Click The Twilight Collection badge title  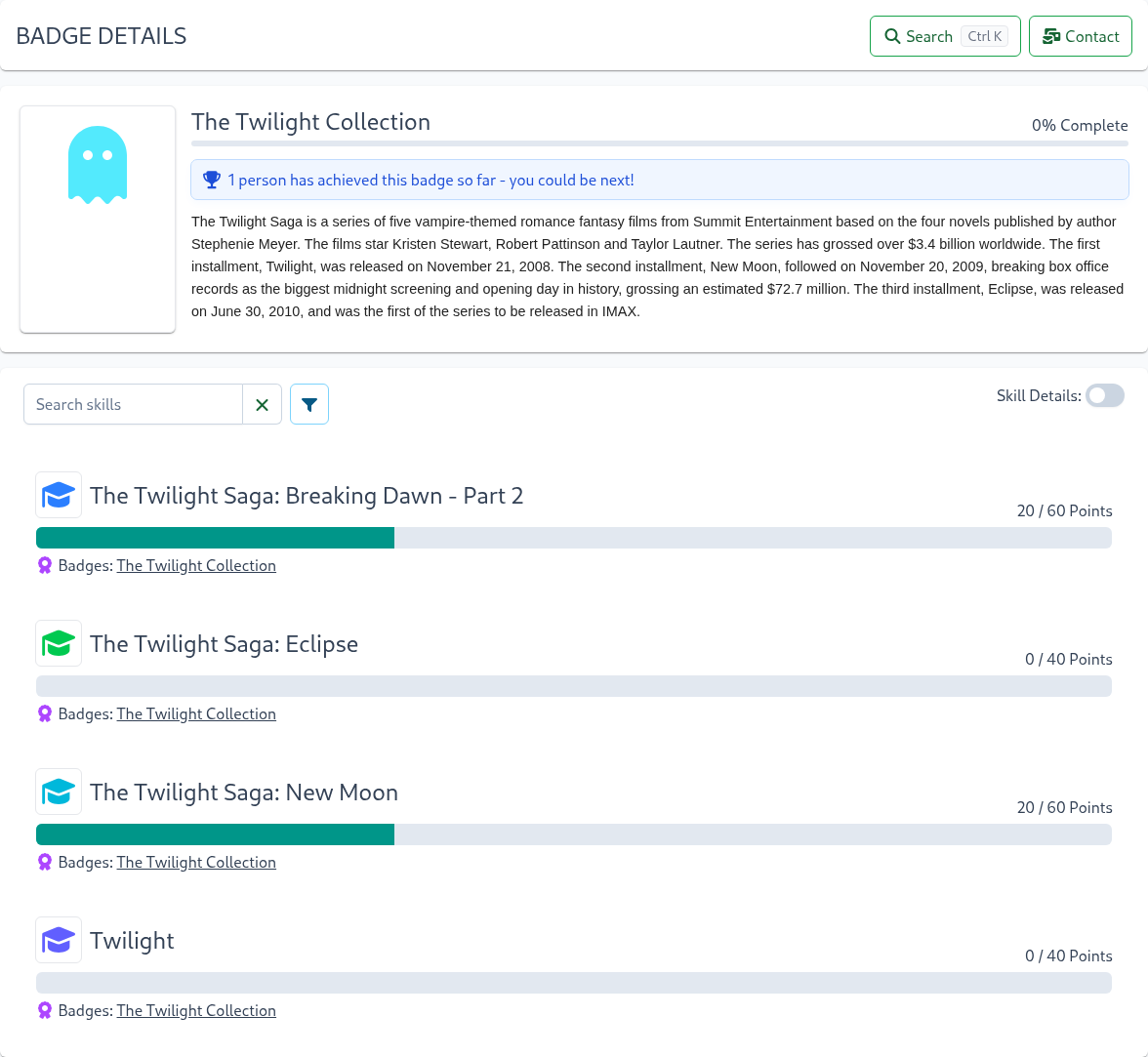click(310, 121)
